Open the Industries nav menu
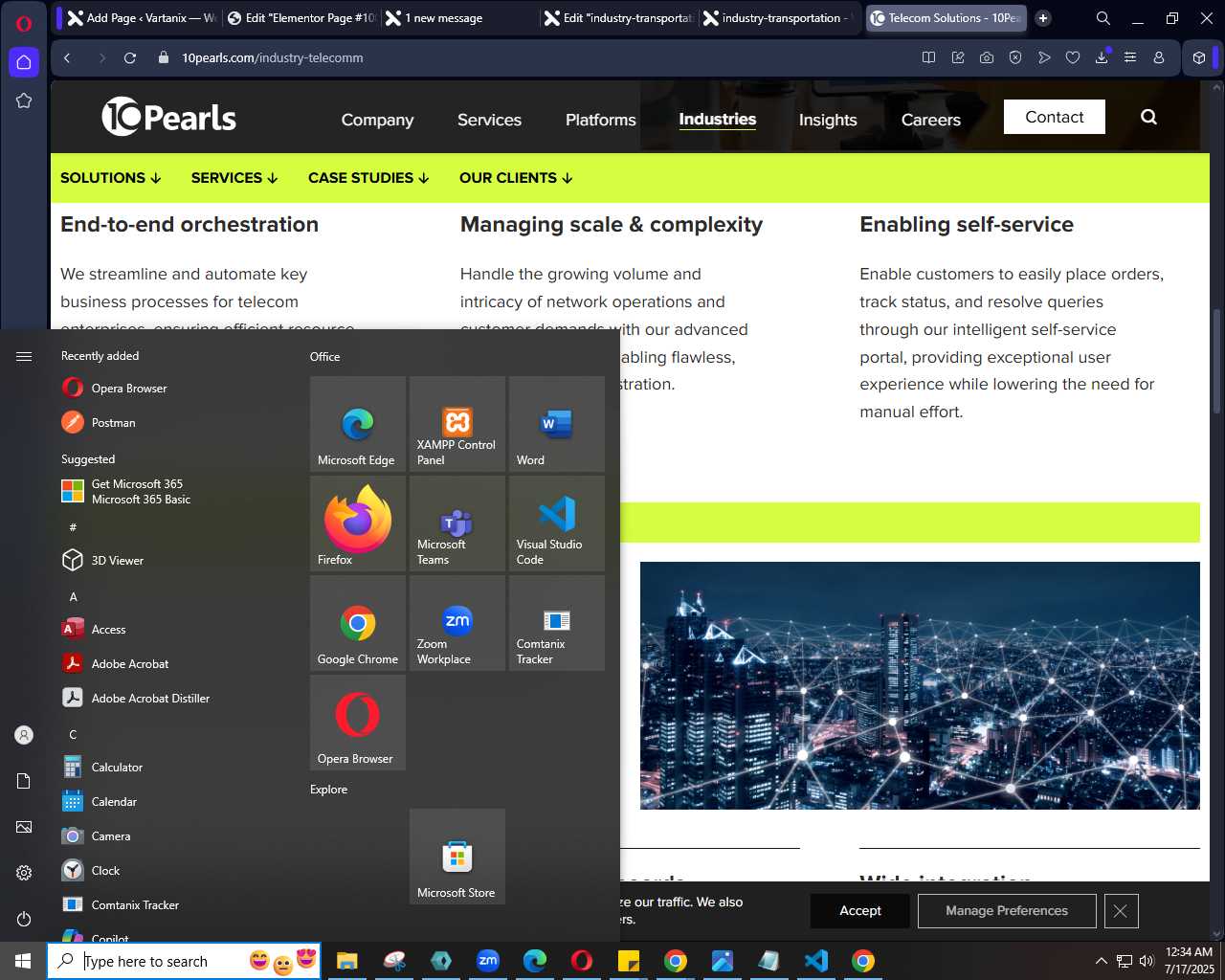Image resolution: width=1225 pixels, height=980 pixels. (x=717, y=120)
